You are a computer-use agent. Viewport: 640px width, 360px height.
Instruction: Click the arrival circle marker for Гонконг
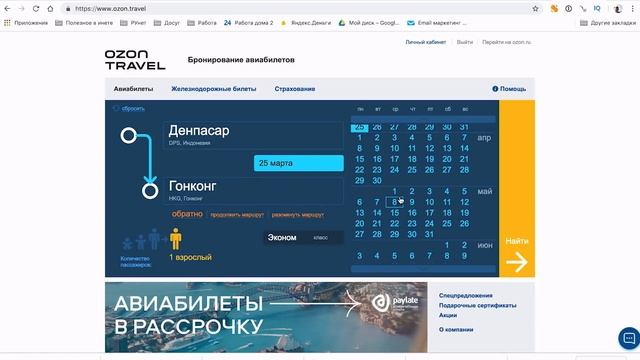click(x=150, y=191)
